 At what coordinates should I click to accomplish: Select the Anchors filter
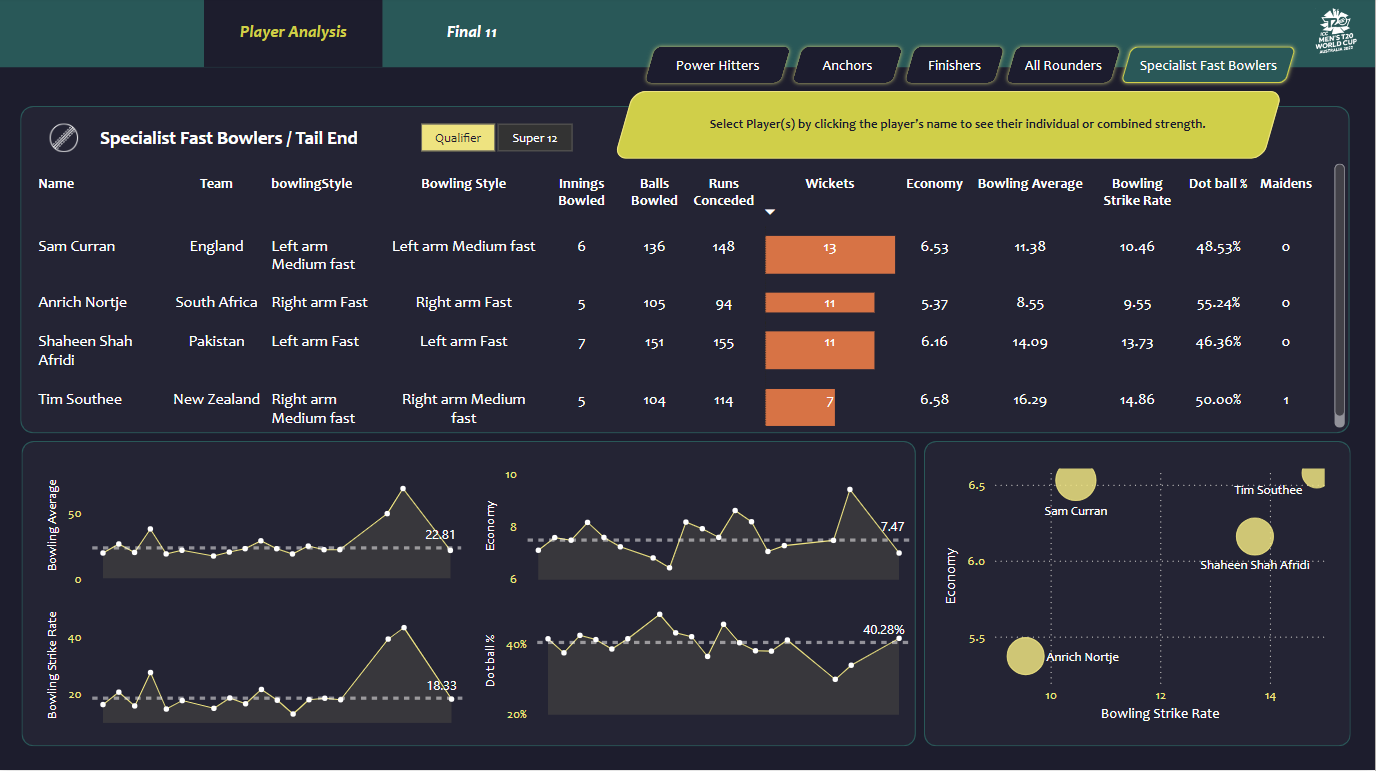tap(846, 64)
